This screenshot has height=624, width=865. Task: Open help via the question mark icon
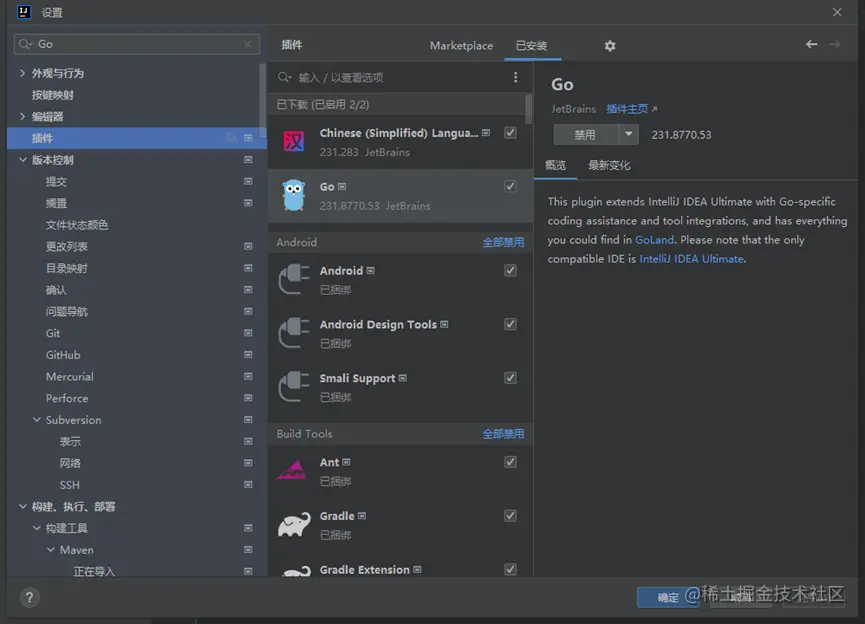[x=29, y=598]
